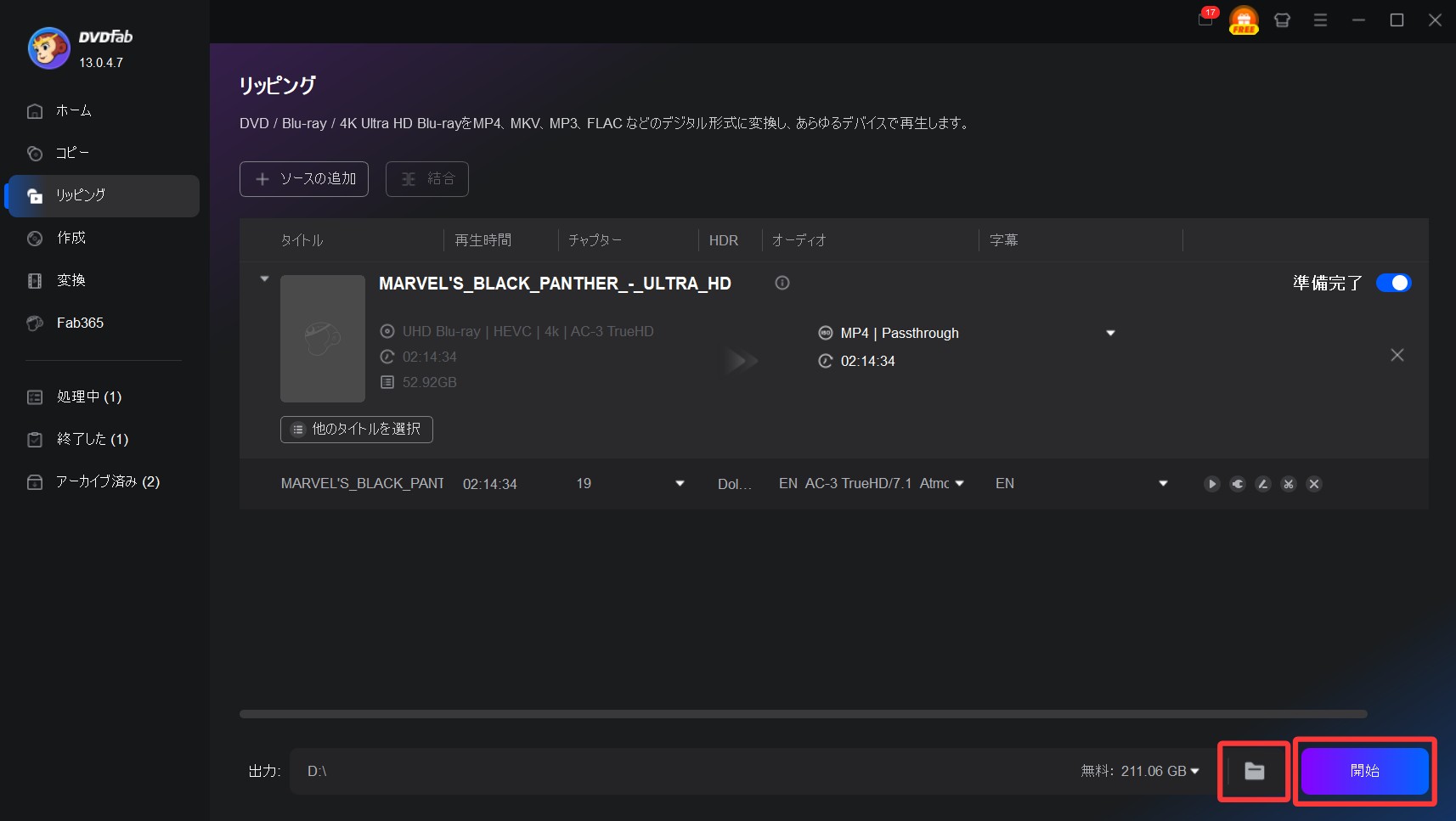Viewport: 1456px width, 821px height.
Task: Click the DVDFab monkey logo
Action: click(x=48, y=48)
